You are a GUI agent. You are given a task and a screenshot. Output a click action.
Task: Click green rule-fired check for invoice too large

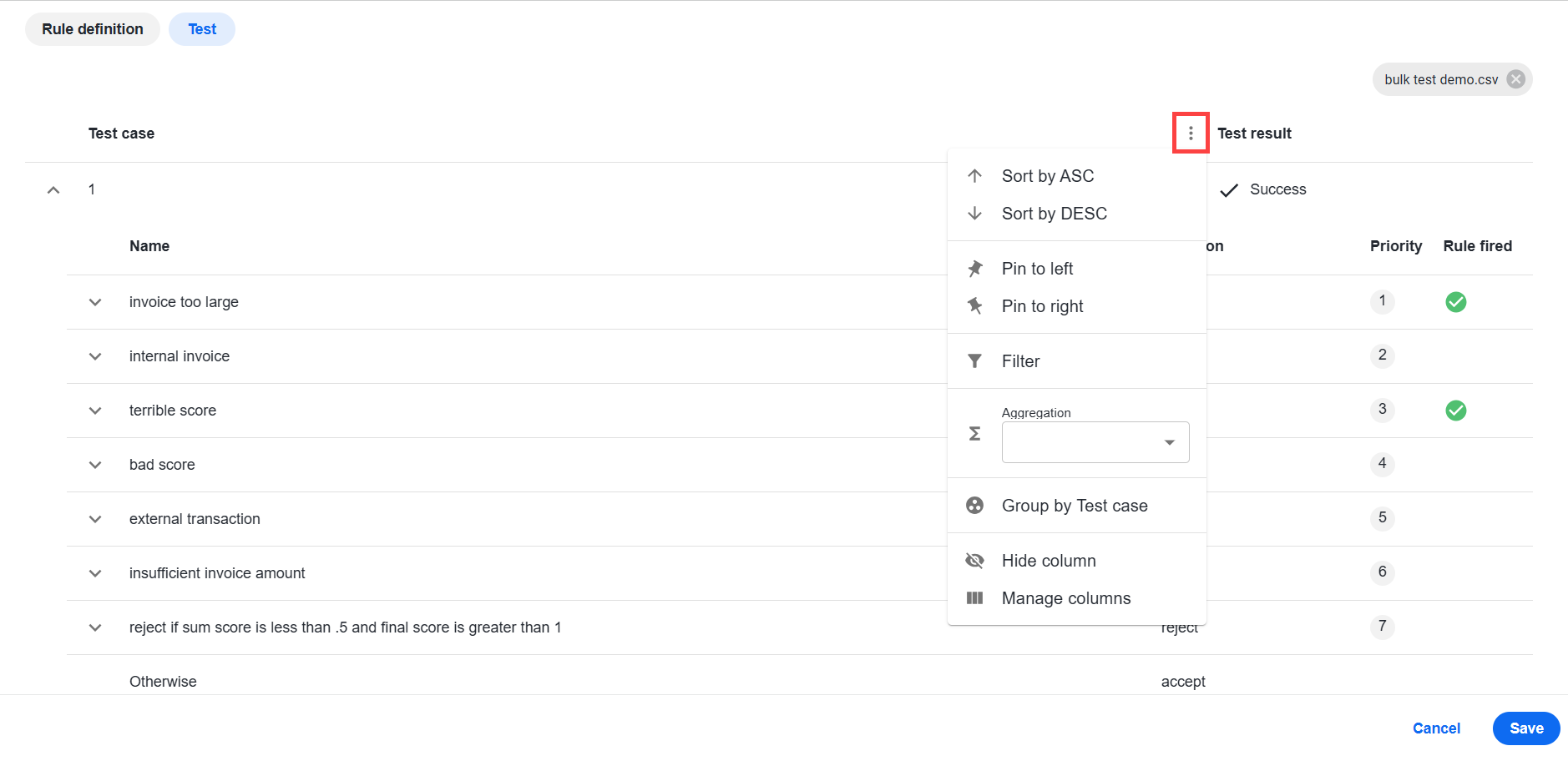(x=1456, y=302)
